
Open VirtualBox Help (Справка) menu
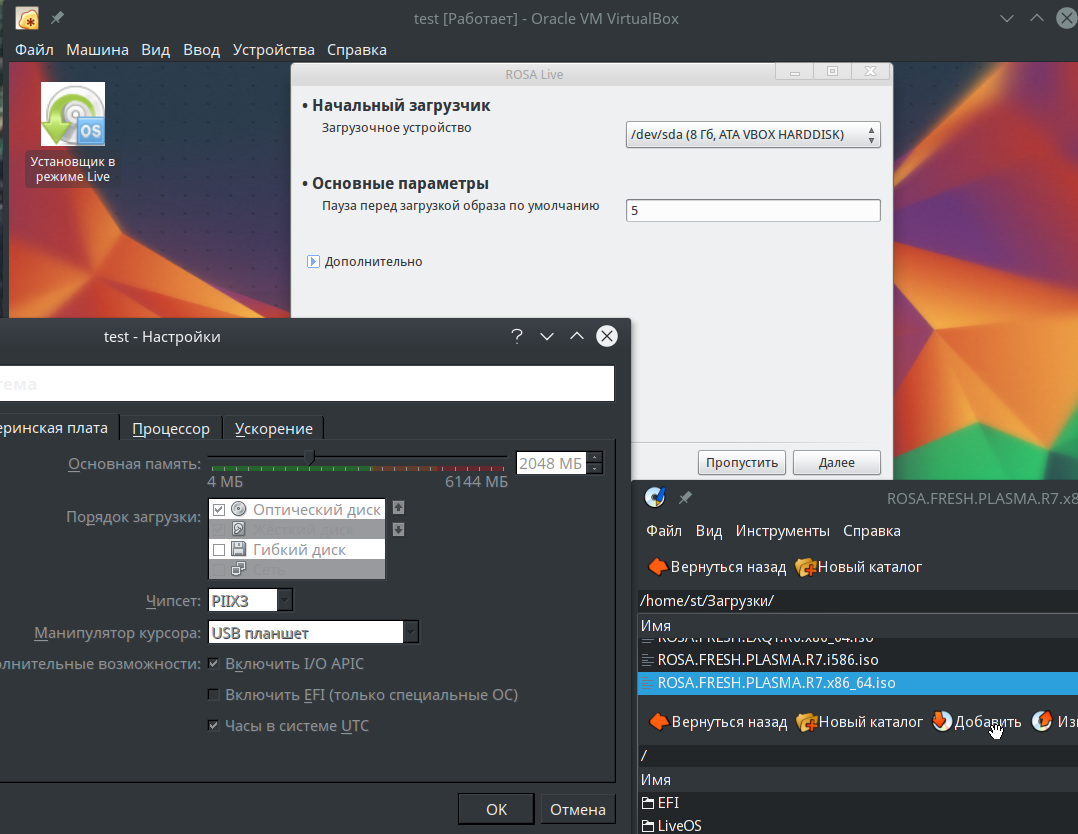click(357, 50)
